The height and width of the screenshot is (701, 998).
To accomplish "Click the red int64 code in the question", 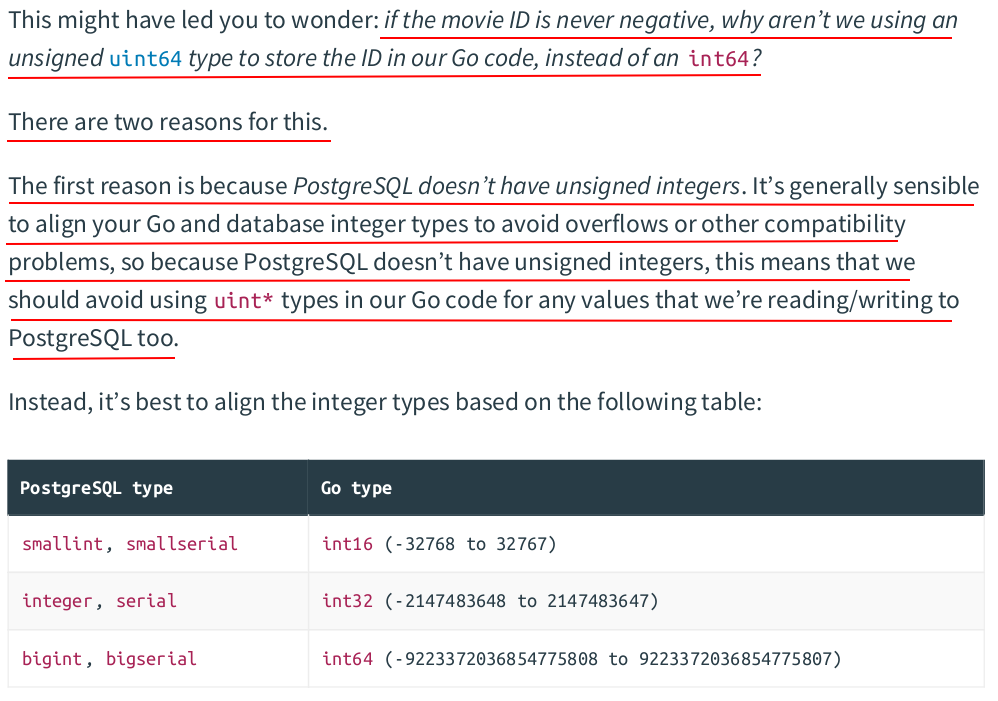I will tap(719, 59).
